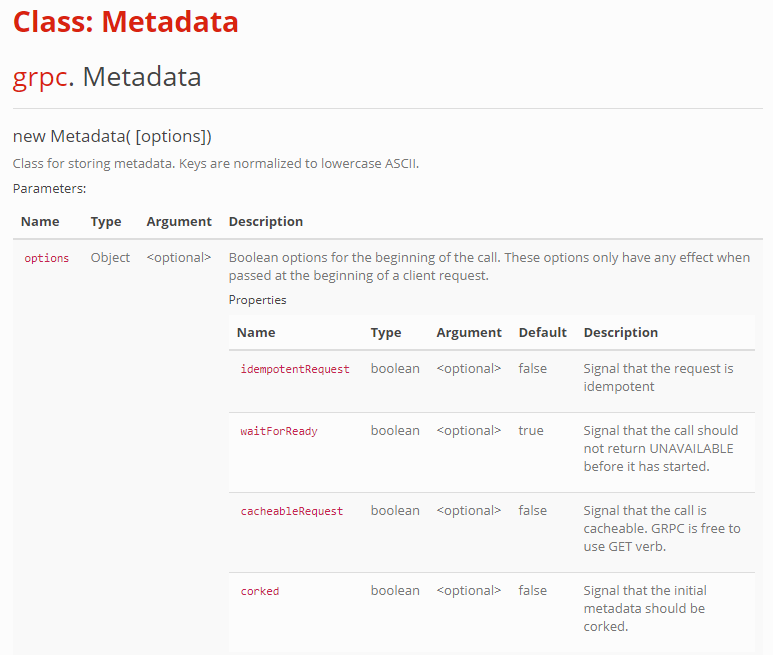This screenshot has width=773, height=655.
Task: Click the corked property name
Action: tap(260, 591)
